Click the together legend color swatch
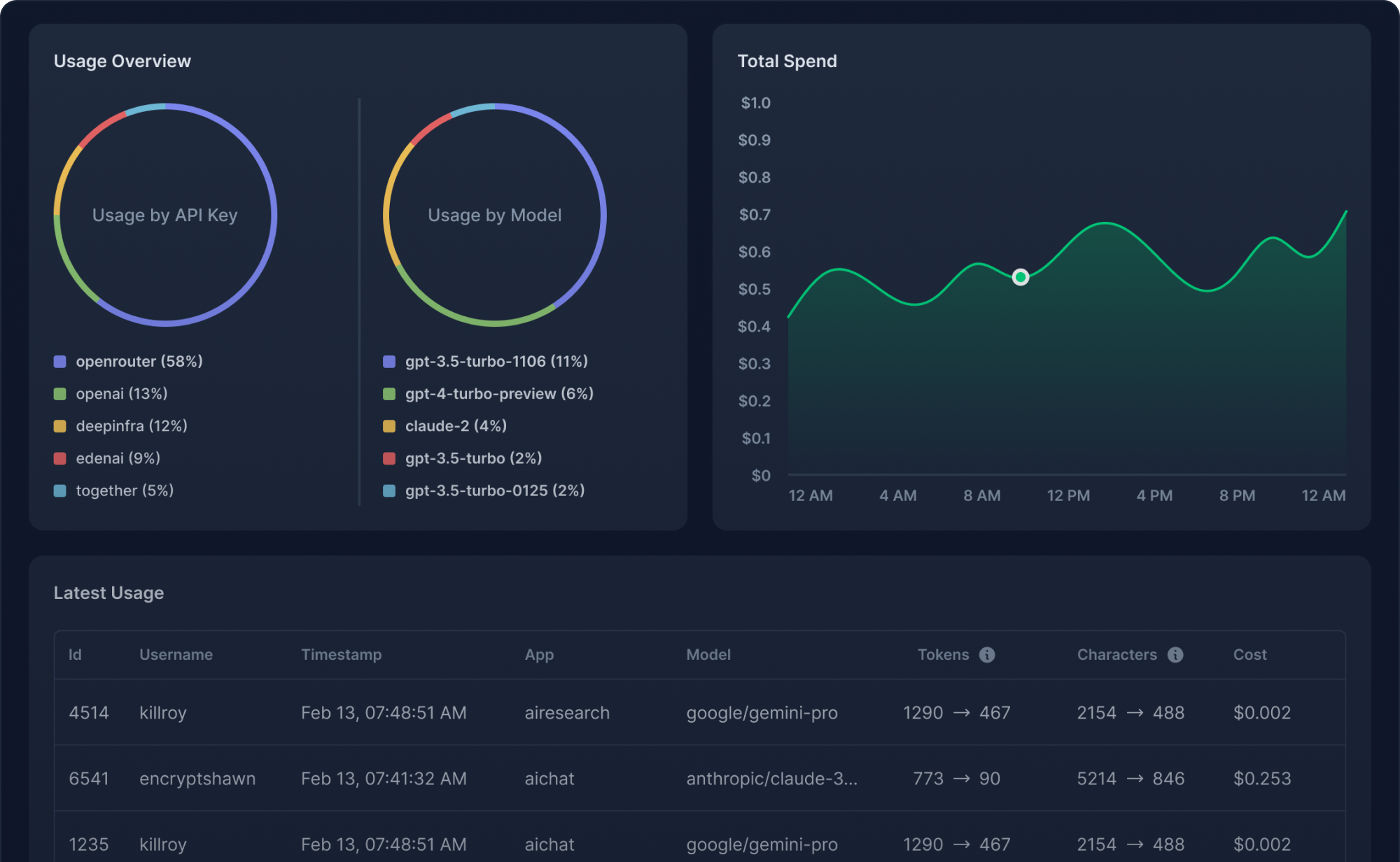The width and height of the screenshot is (1400, 862). pos(60,490)
